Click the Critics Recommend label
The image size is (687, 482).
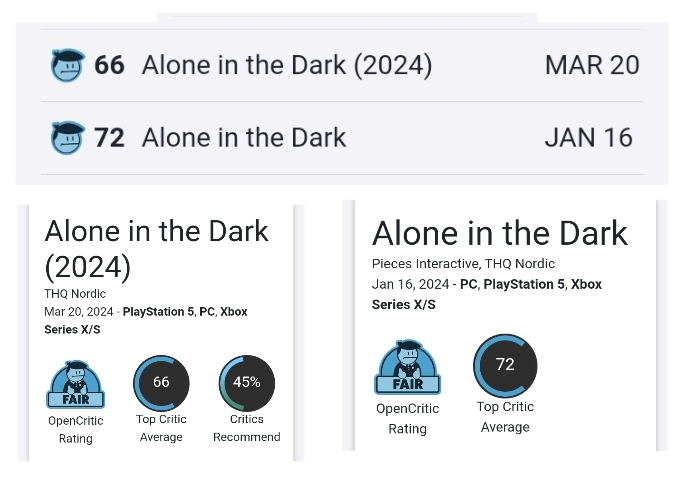[x=247, y=428]
